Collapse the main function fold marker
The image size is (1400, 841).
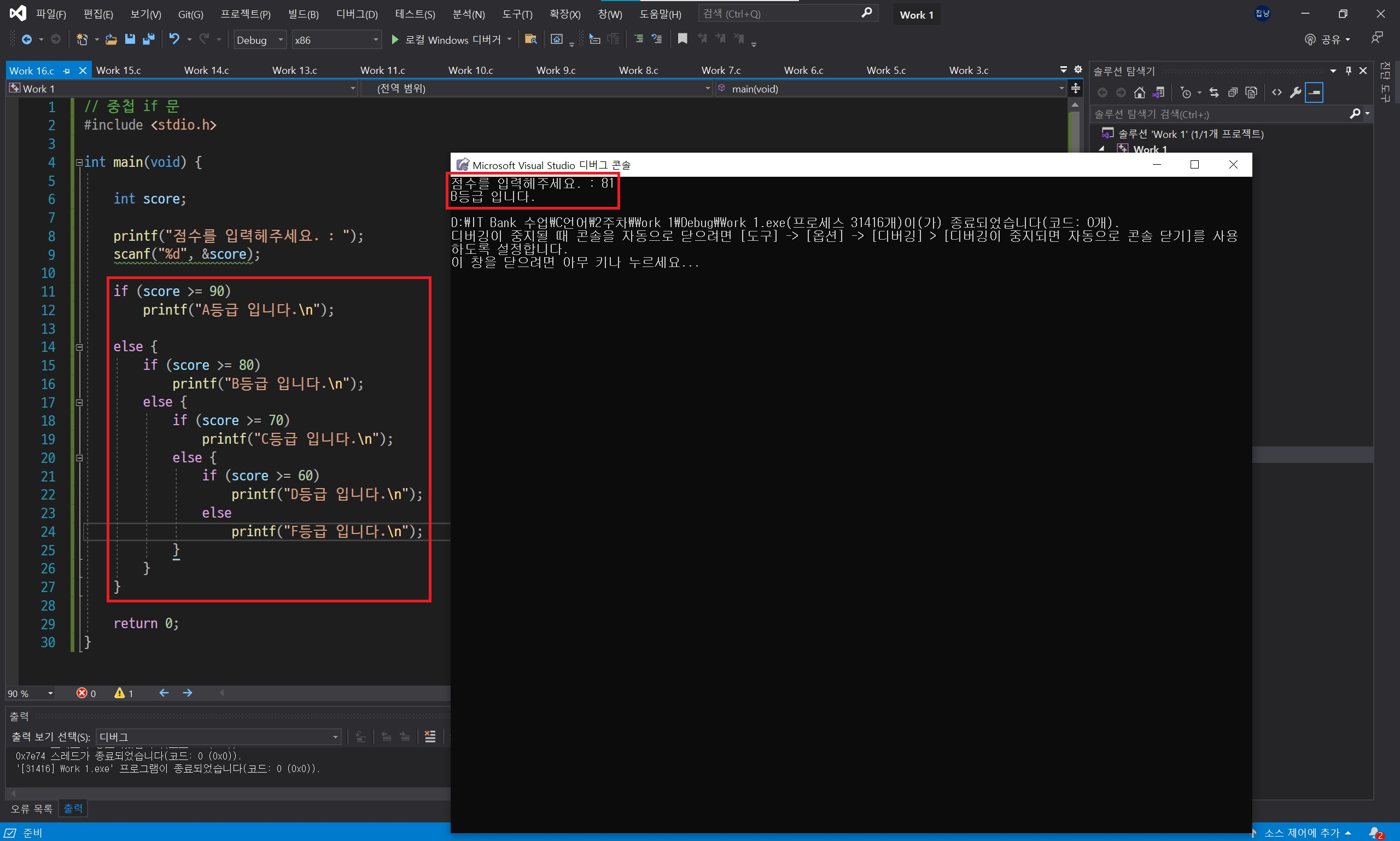[x=79, y=163]
